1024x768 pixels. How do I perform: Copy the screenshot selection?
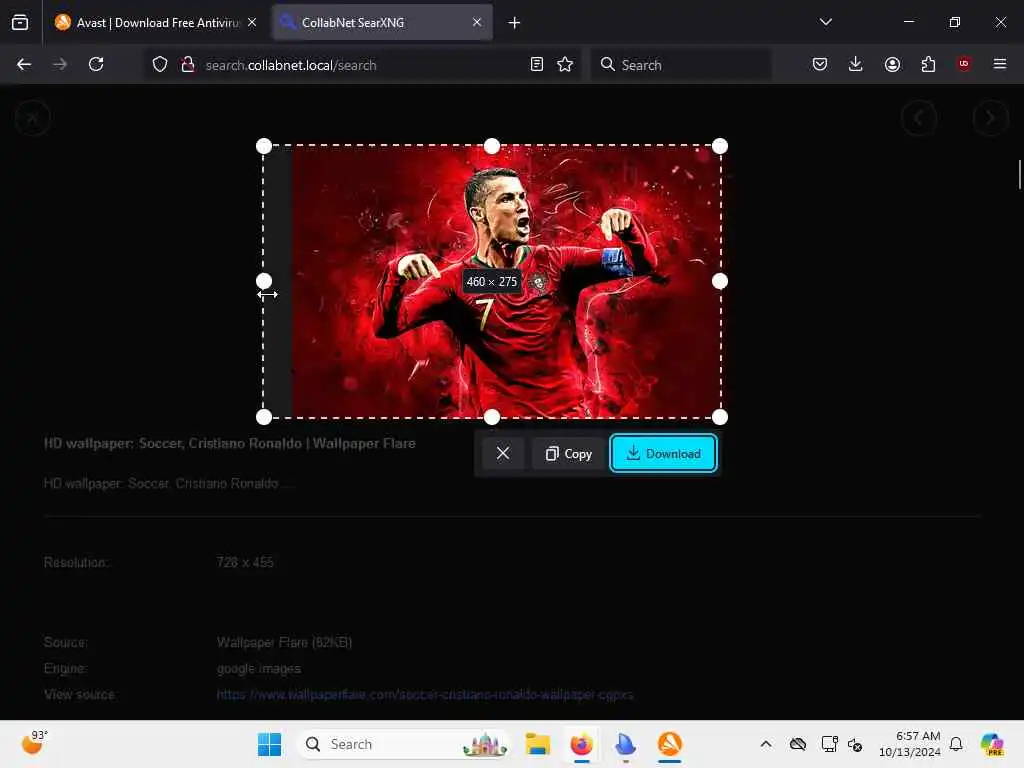tap(568, 453)
